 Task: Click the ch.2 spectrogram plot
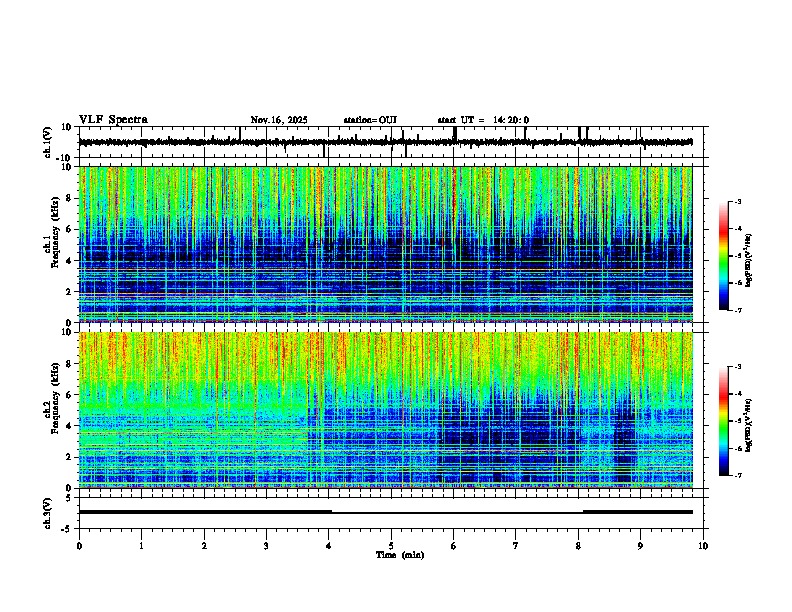[x=386, y=410]
